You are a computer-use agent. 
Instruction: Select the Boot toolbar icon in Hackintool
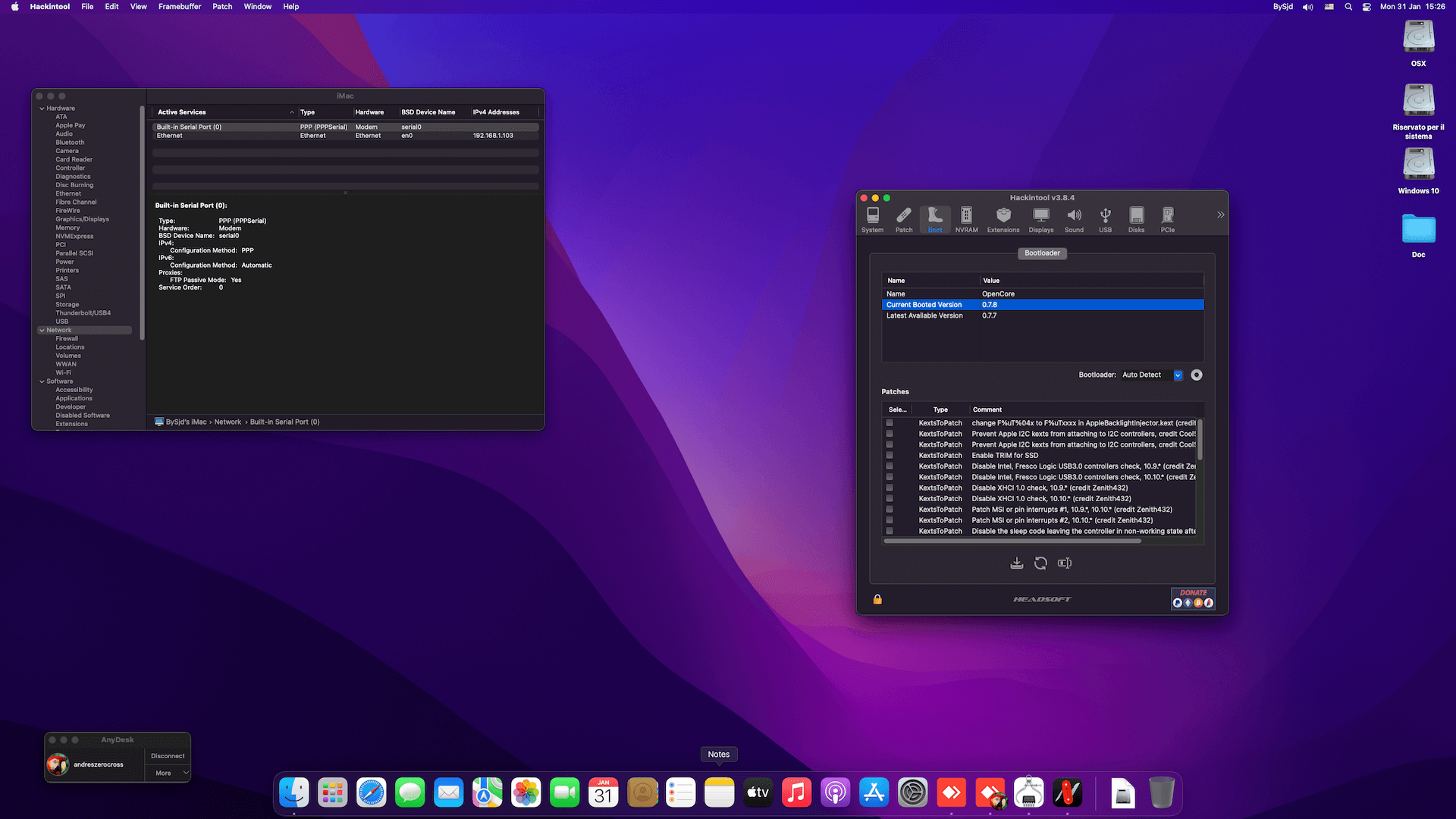point(935,220)
